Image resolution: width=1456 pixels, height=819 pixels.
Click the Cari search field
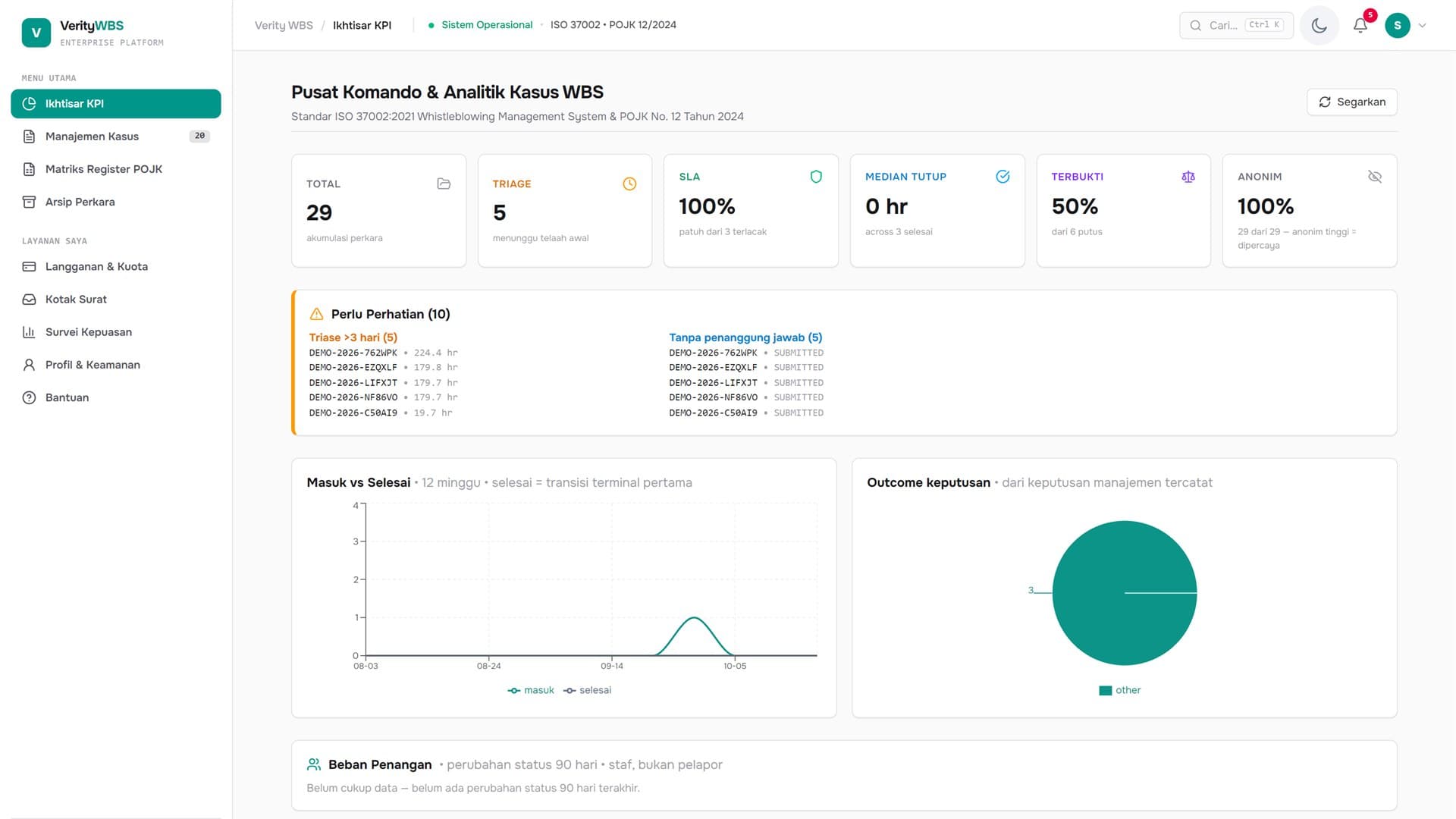[1236, 26]
